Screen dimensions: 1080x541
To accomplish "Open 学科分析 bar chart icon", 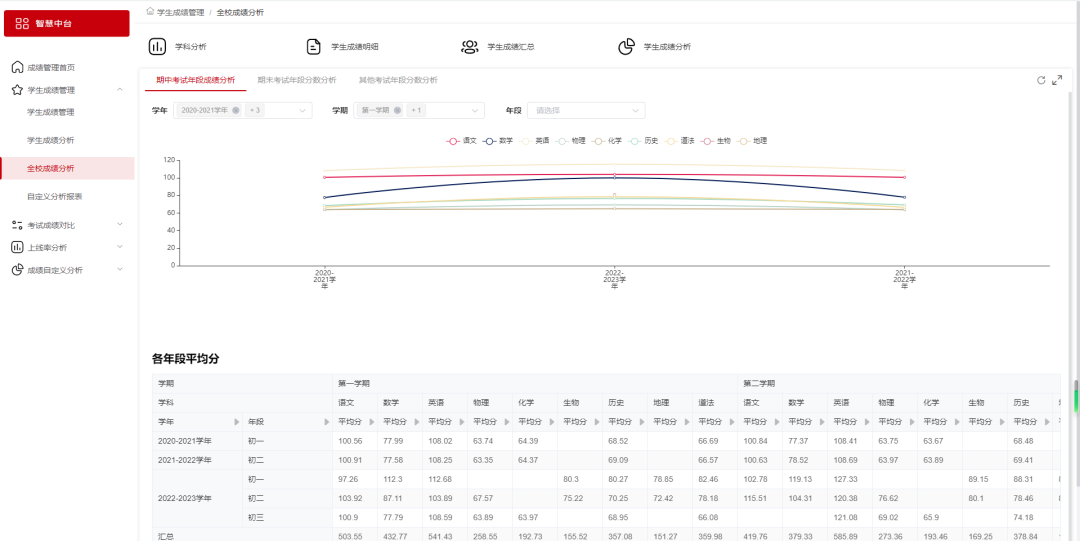I will [x=158, y=47].
